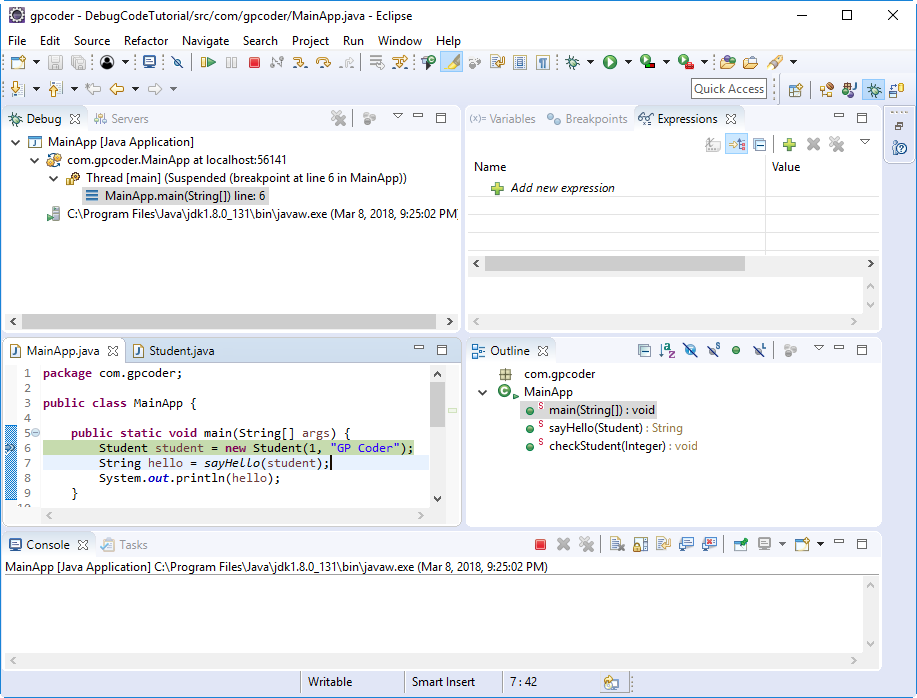Collapse the Thread [main] node
Screen dimensions: 917x698
click(x=53, y=178)
